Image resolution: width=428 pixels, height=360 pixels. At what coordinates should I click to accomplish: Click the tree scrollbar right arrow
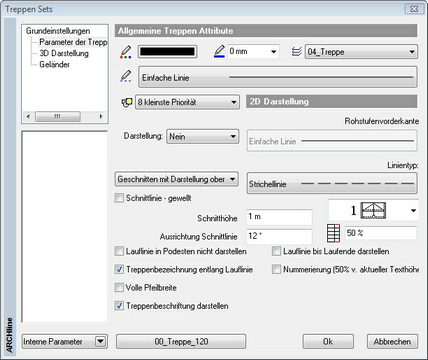coord(101,117)
